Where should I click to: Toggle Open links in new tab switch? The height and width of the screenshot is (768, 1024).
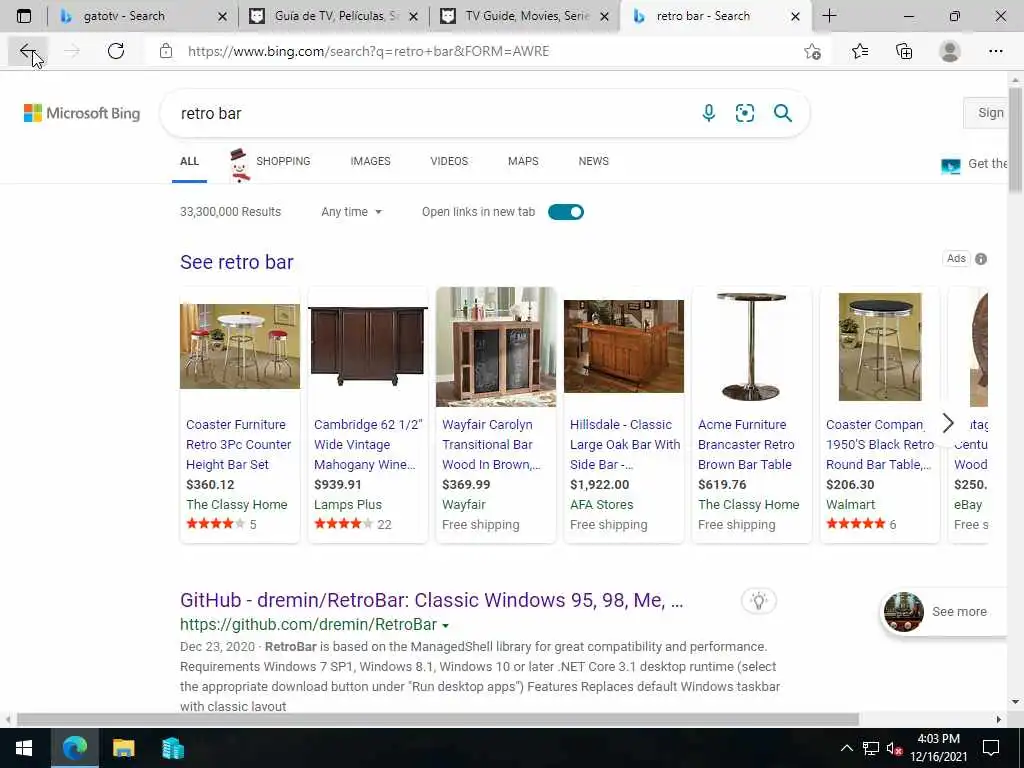566,212
